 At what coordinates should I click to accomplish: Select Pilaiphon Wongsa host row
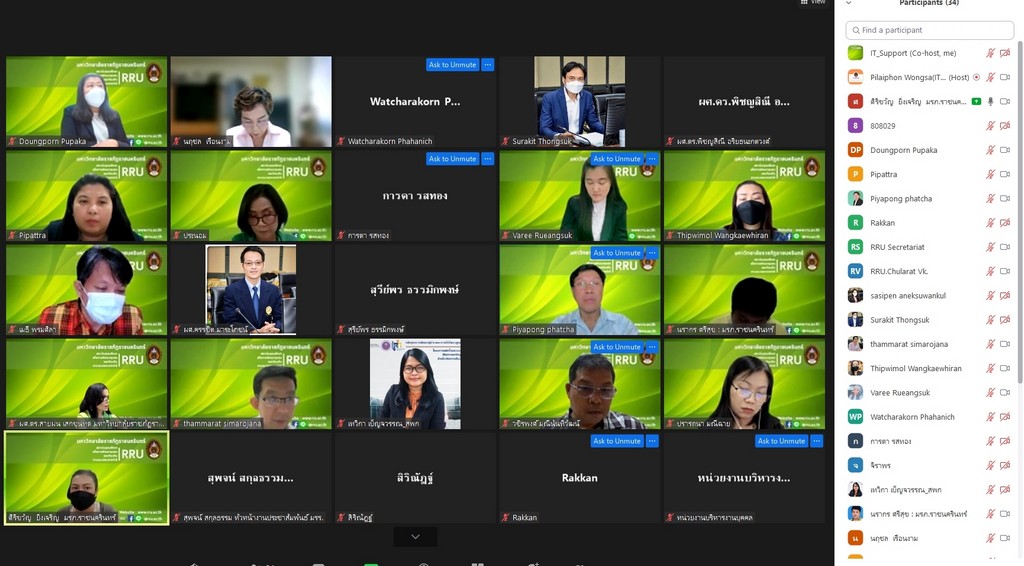pyautogui.click(x=929, y=77)
